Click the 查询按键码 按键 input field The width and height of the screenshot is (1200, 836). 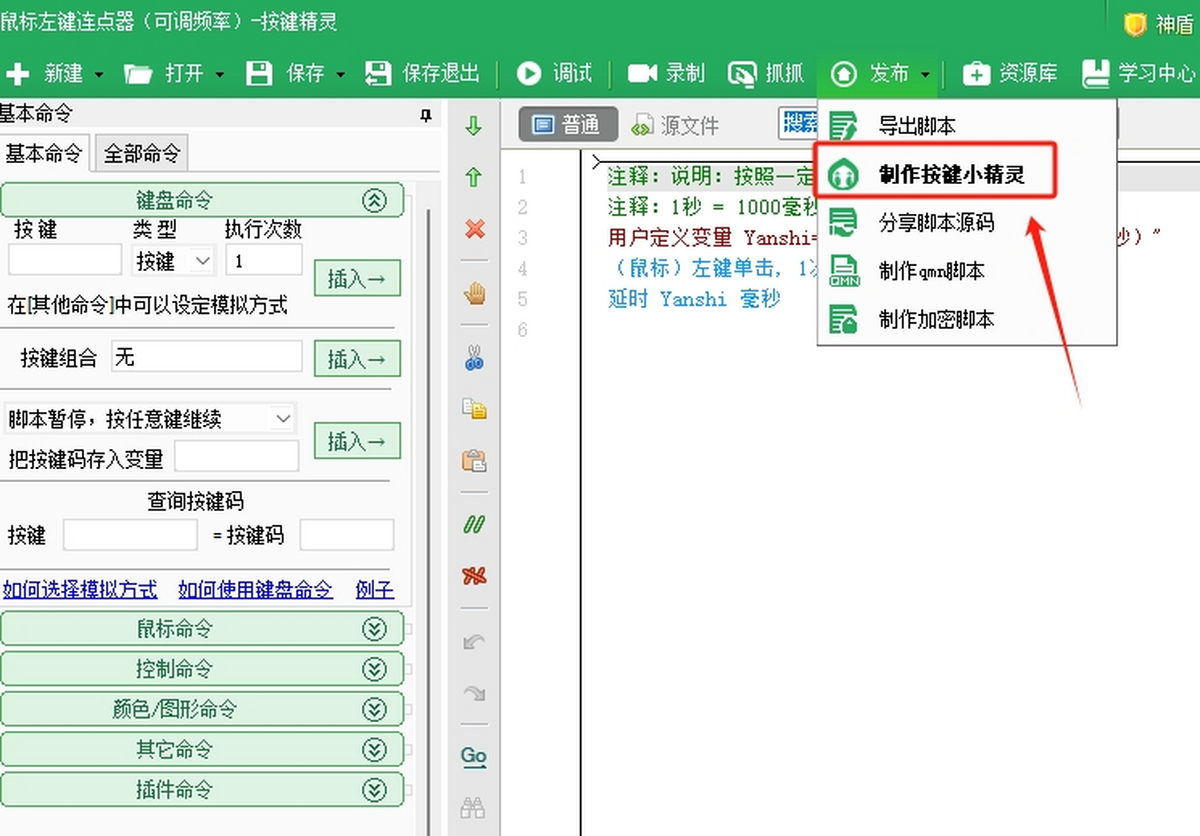point(130,535)
